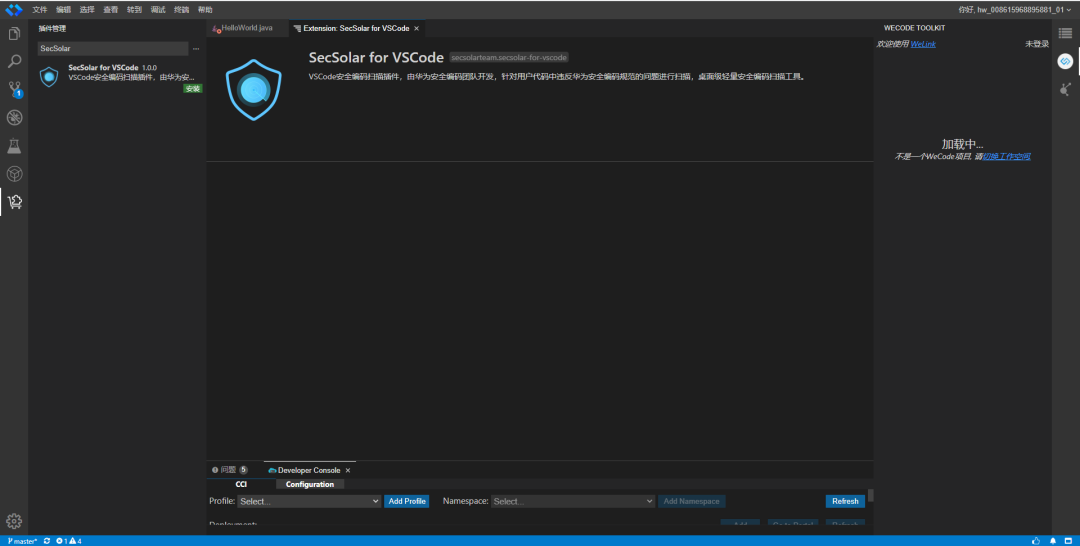Click the notification bell in status bar
Viewport: 1080px width, 546px height.
click(x=1052, y=540)
